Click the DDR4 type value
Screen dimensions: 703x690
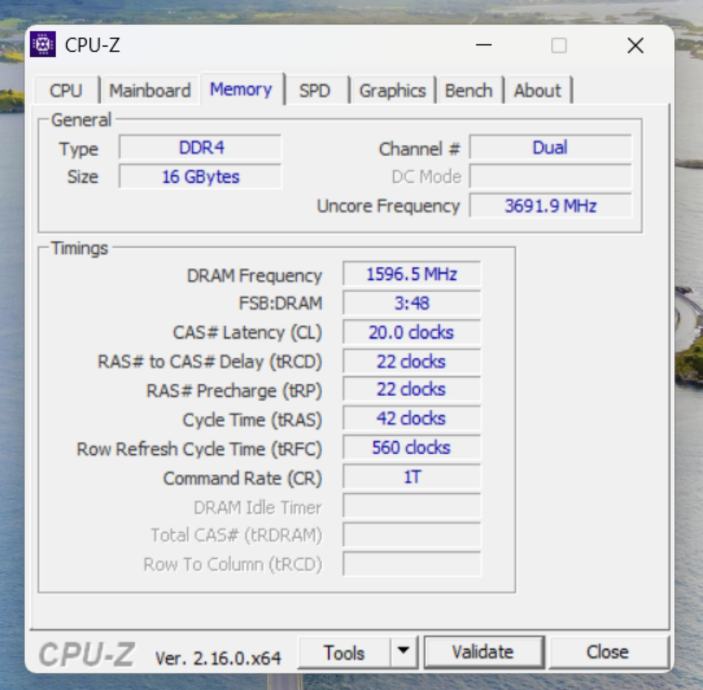pyautogui.click(x=201, y=148)
